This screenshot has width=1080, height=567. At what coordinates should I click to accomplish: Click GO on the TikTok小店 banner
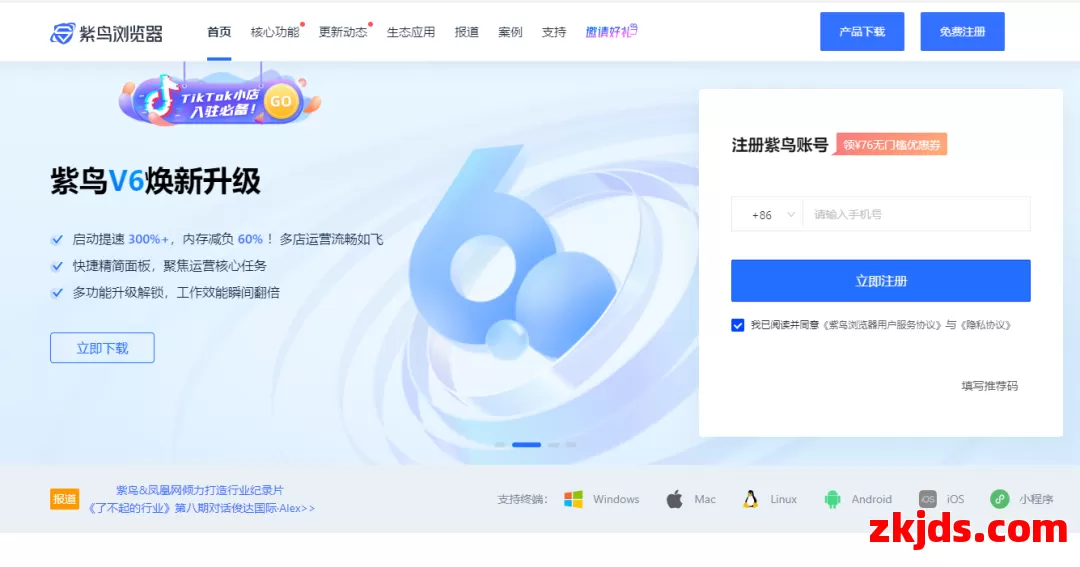coord(280,101)
